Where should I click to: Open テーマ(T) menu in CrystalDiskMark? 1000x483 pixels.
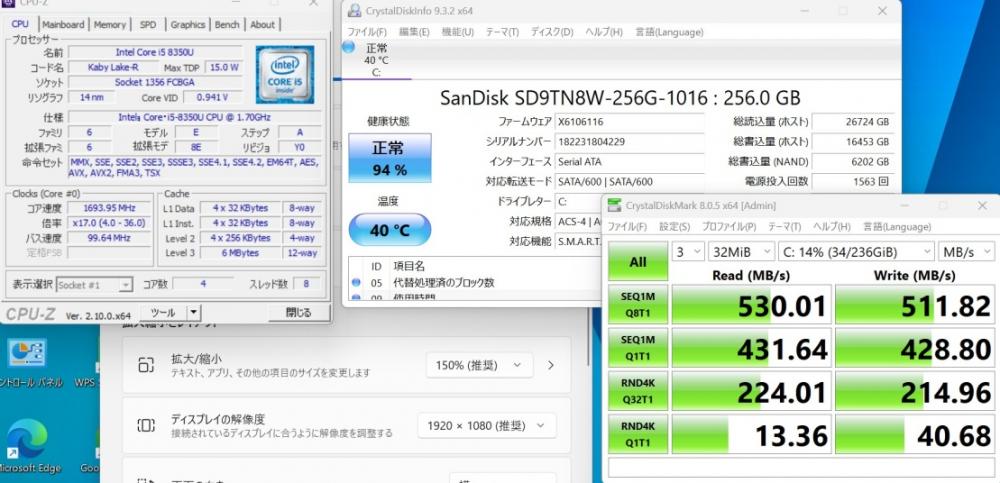784,227
